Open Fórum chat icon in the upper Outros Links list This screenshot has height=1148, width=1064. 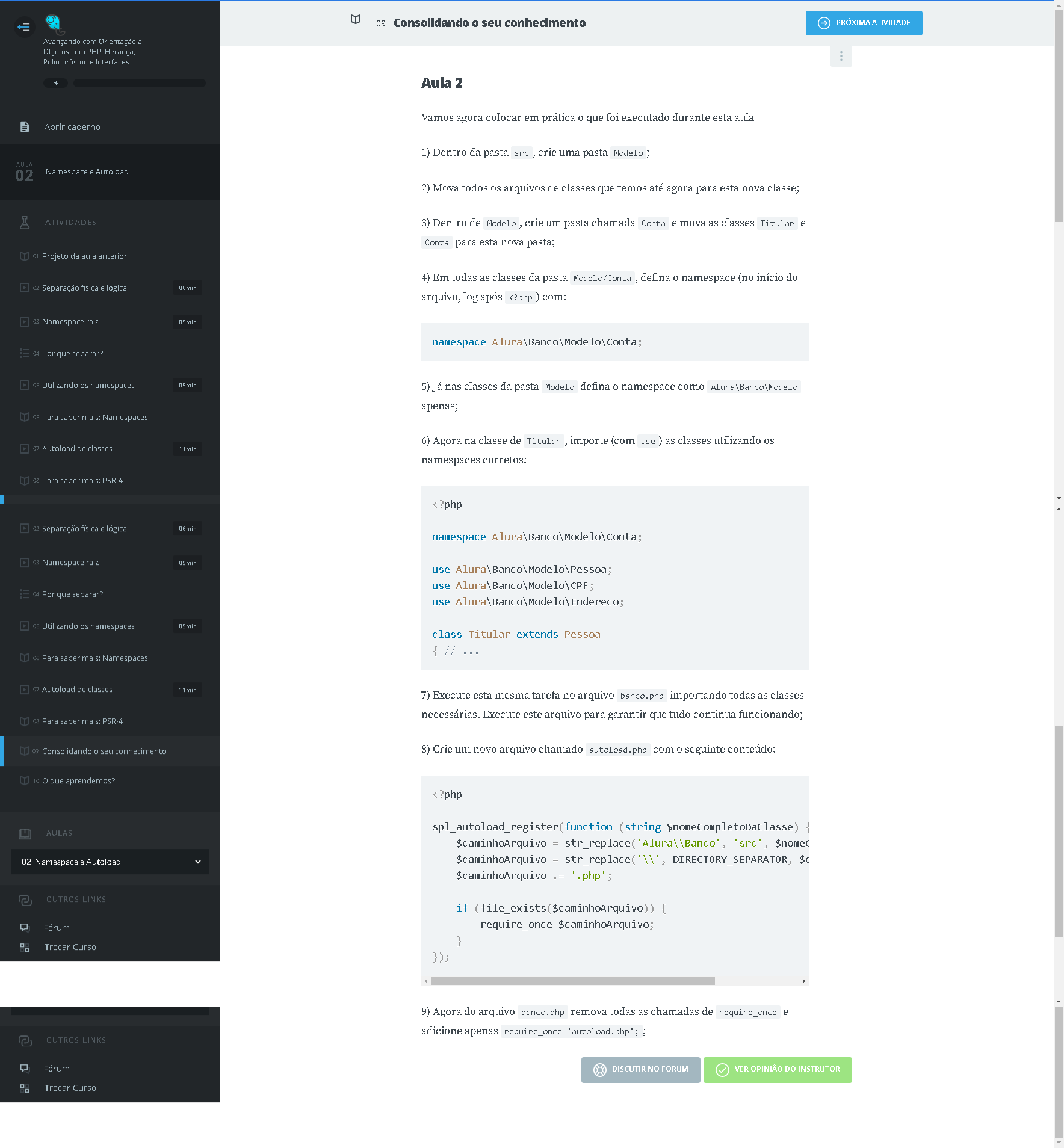point(25,927)
